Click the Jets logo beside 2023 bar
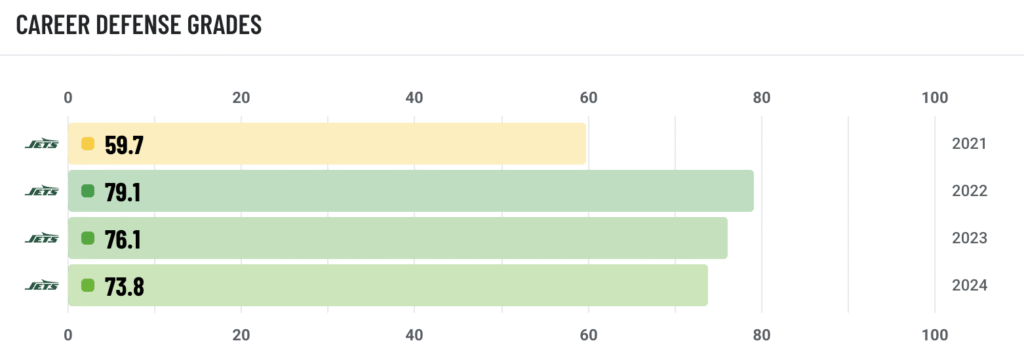 click(41, 238)
